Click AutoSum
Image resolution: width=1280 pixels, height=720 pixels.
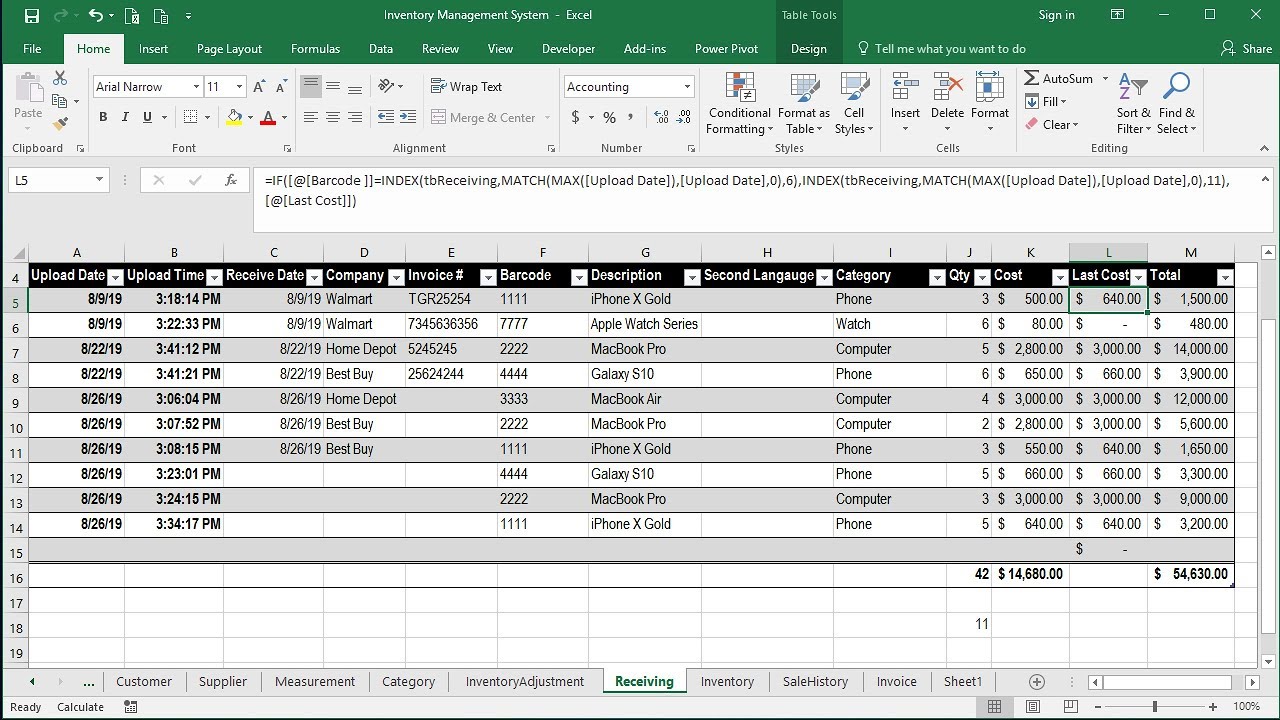tap(1059, 78)
